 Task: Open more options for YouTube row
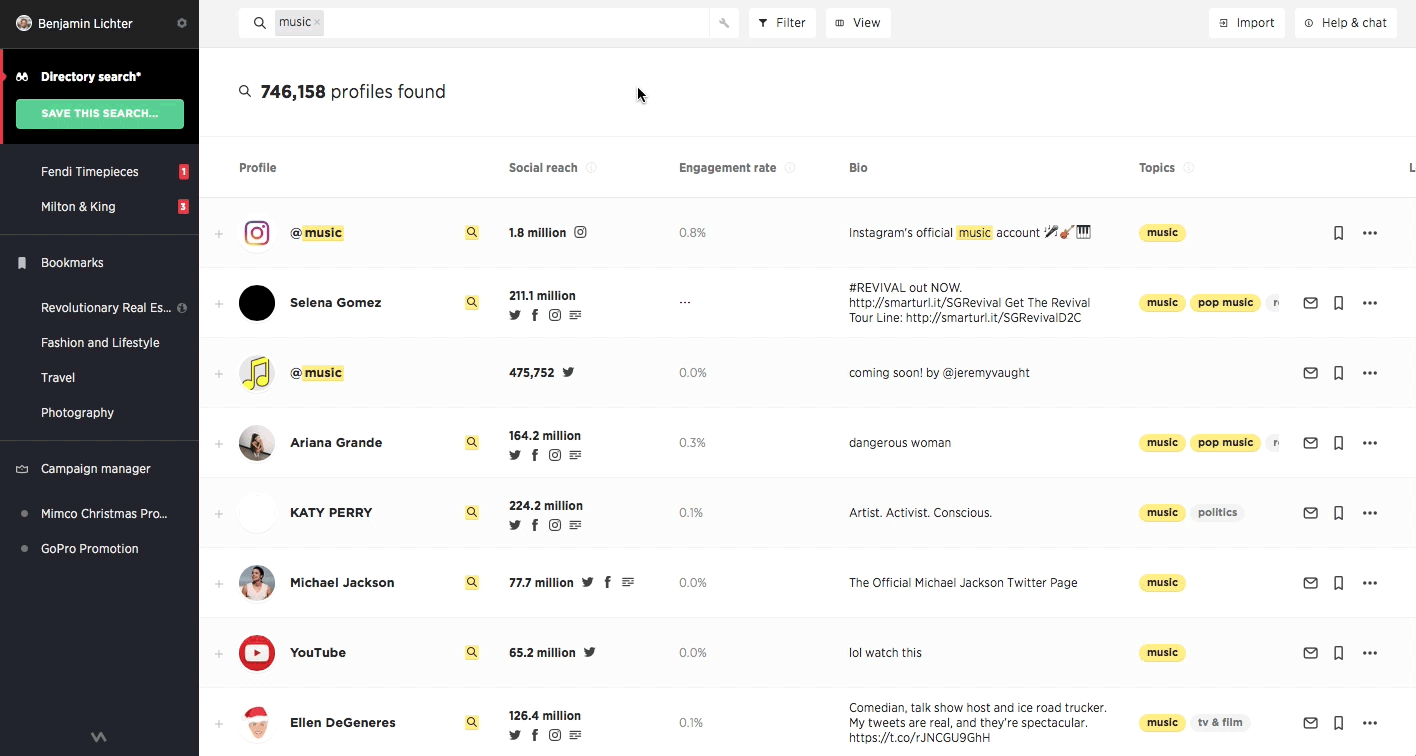1370,653
